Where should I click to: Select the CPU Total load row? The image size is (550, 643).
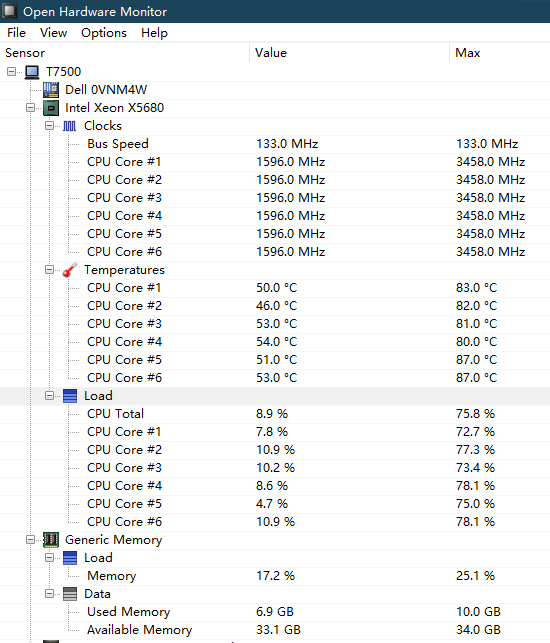pos(275,414)
